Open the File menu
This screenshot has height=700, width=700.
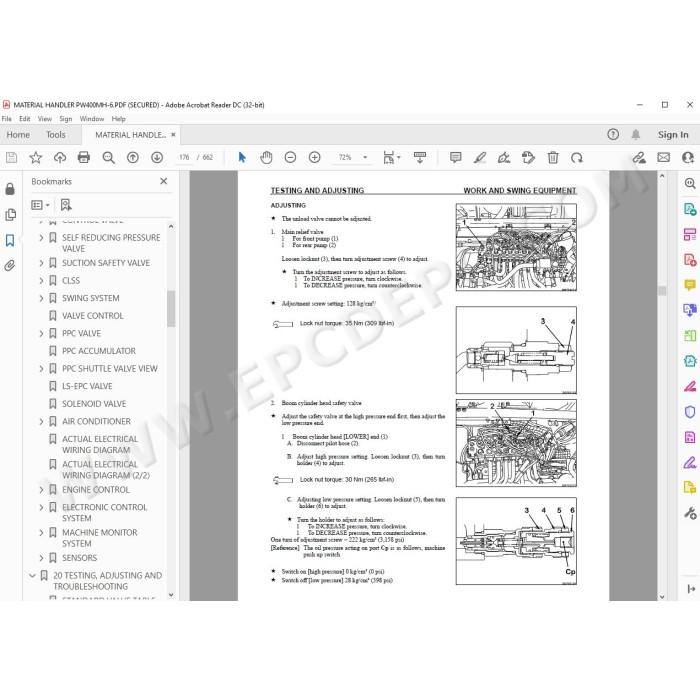(6, 119)
